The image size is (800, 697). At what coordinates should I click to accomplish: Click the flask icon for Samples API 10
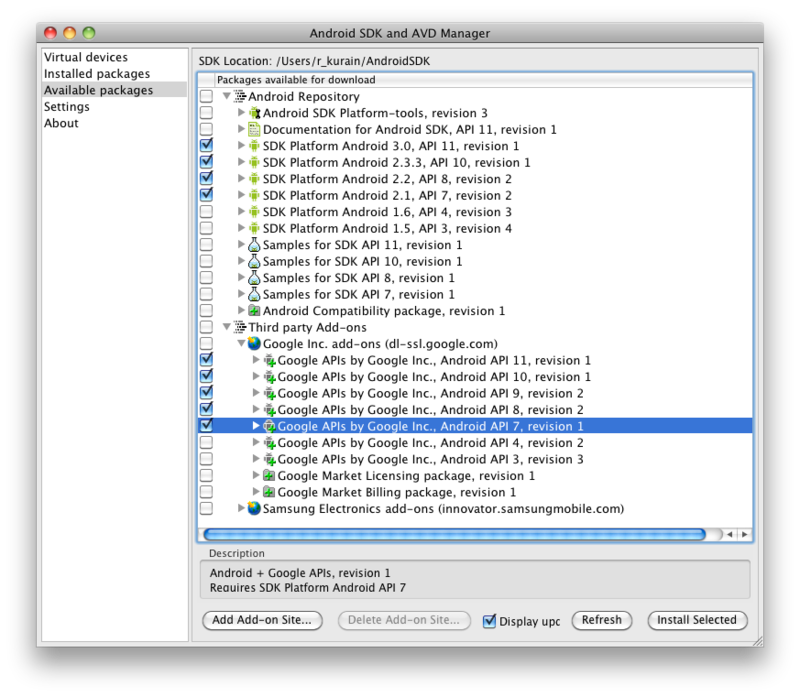pyautogui.click(x=254, y=261)
